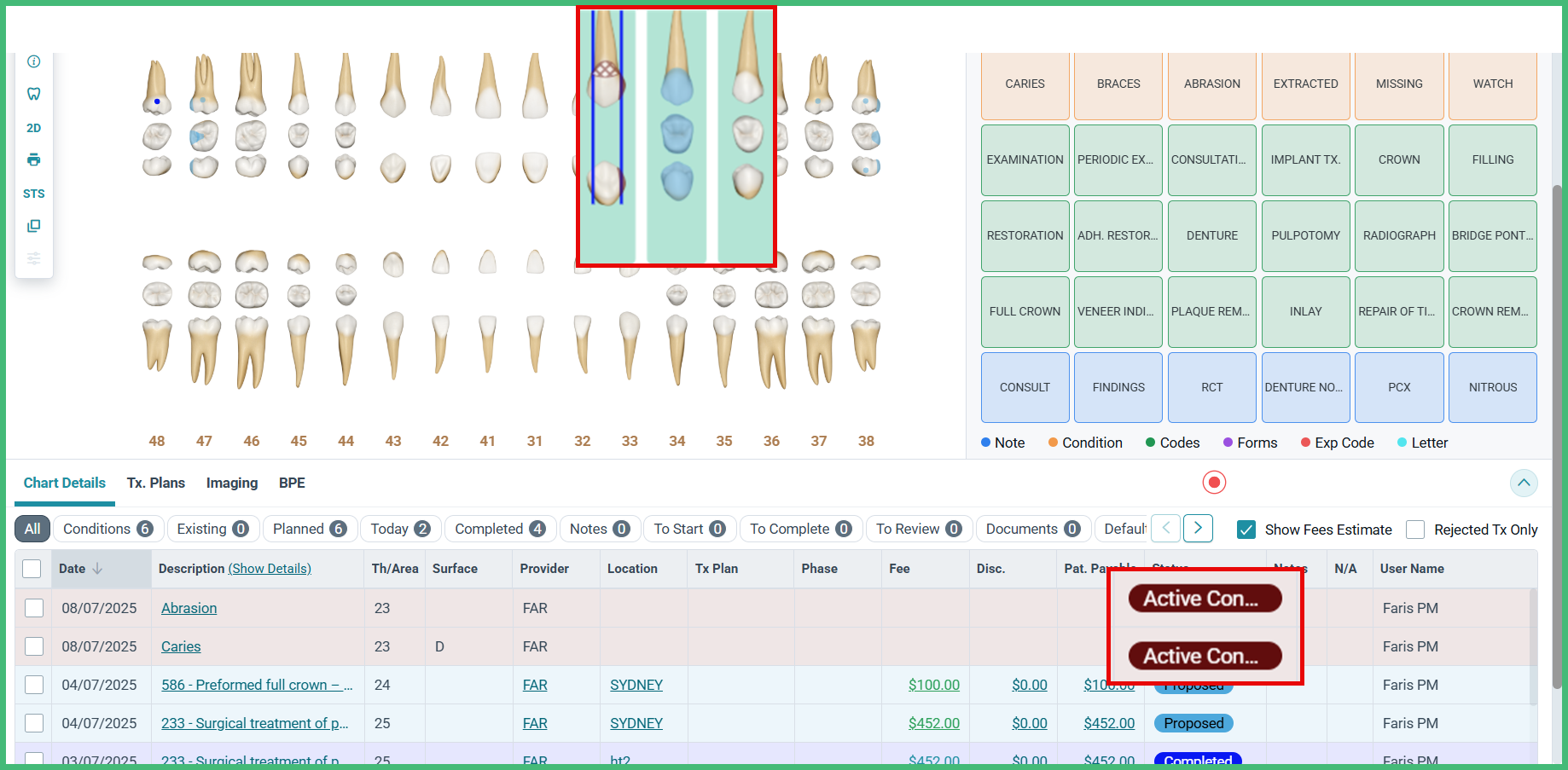This screenshot has width=1568, height=770.
Task: Click the red record button
Action: [x=1214, y=483]
